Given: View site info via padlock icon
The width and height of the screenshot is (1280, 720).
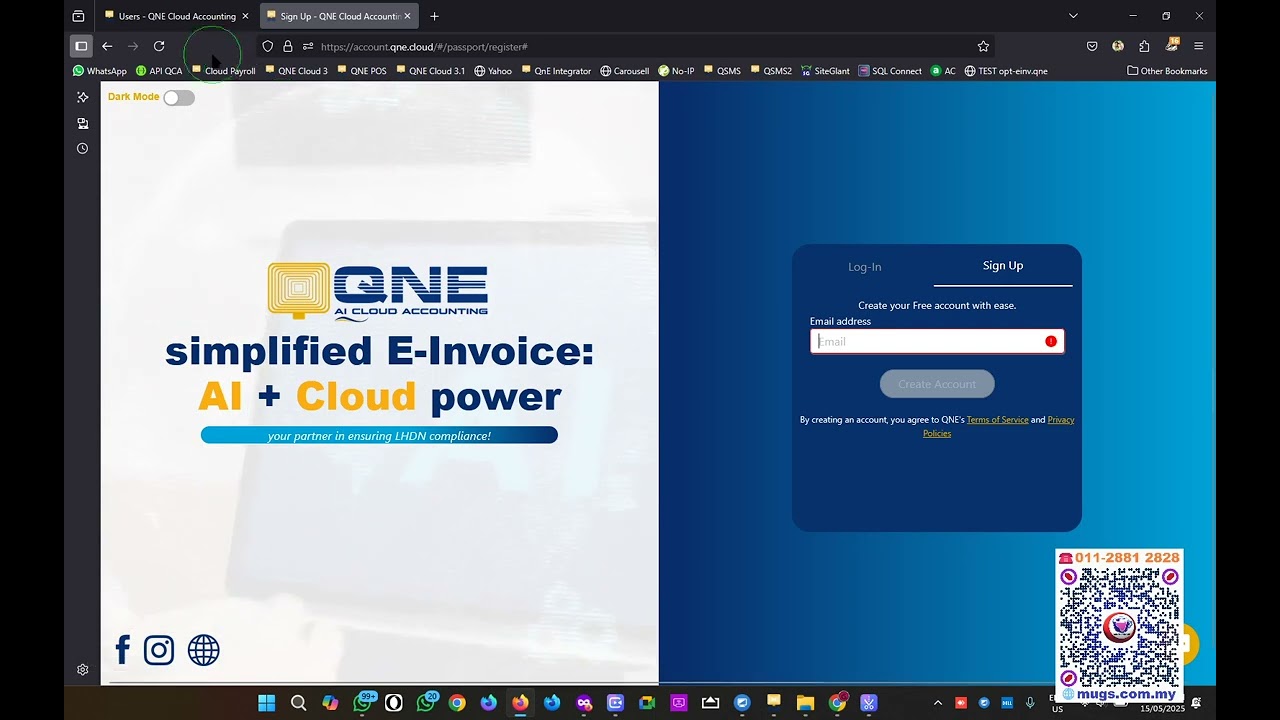Looking at the screenshot, I should (288, 46).
